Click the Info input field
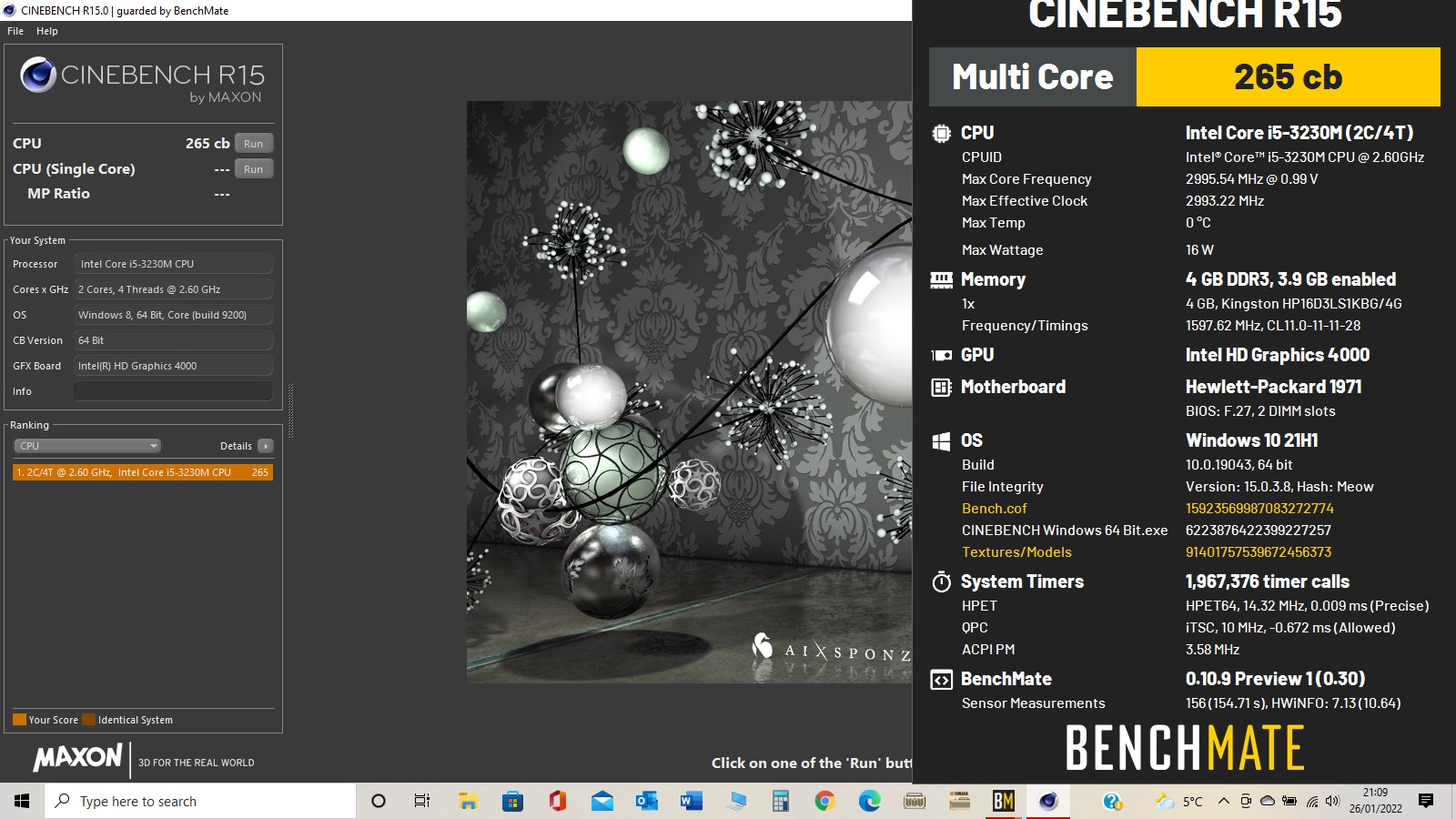The height and width of the screenshot is (819, 1456). [x=173, y=391]
